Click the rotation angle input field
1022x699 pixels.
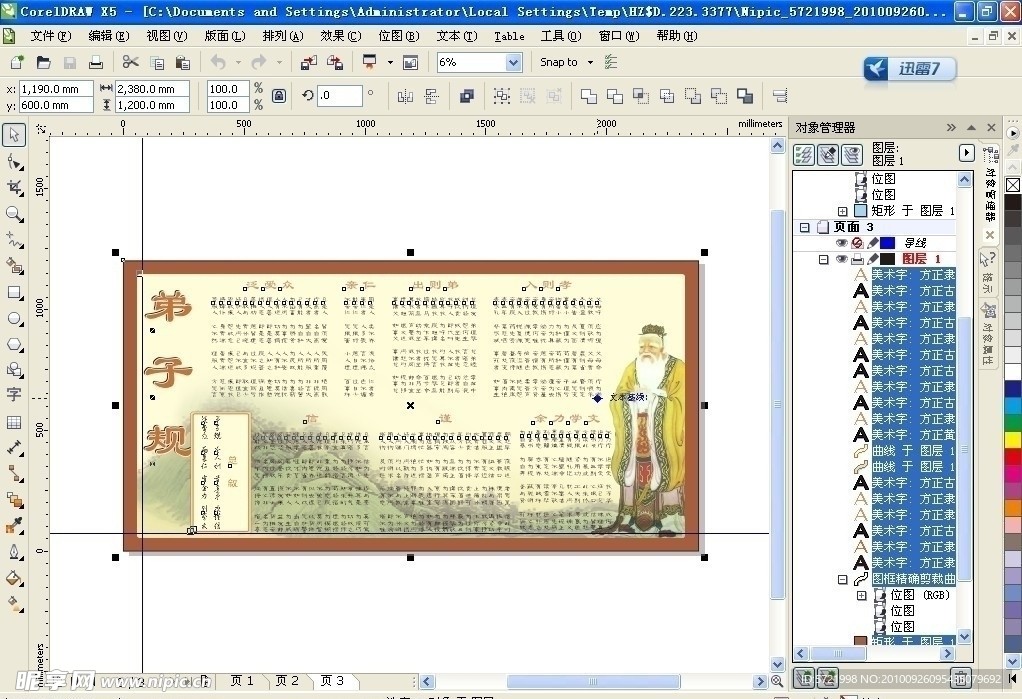pyautogui.click(x=340, y=96)
